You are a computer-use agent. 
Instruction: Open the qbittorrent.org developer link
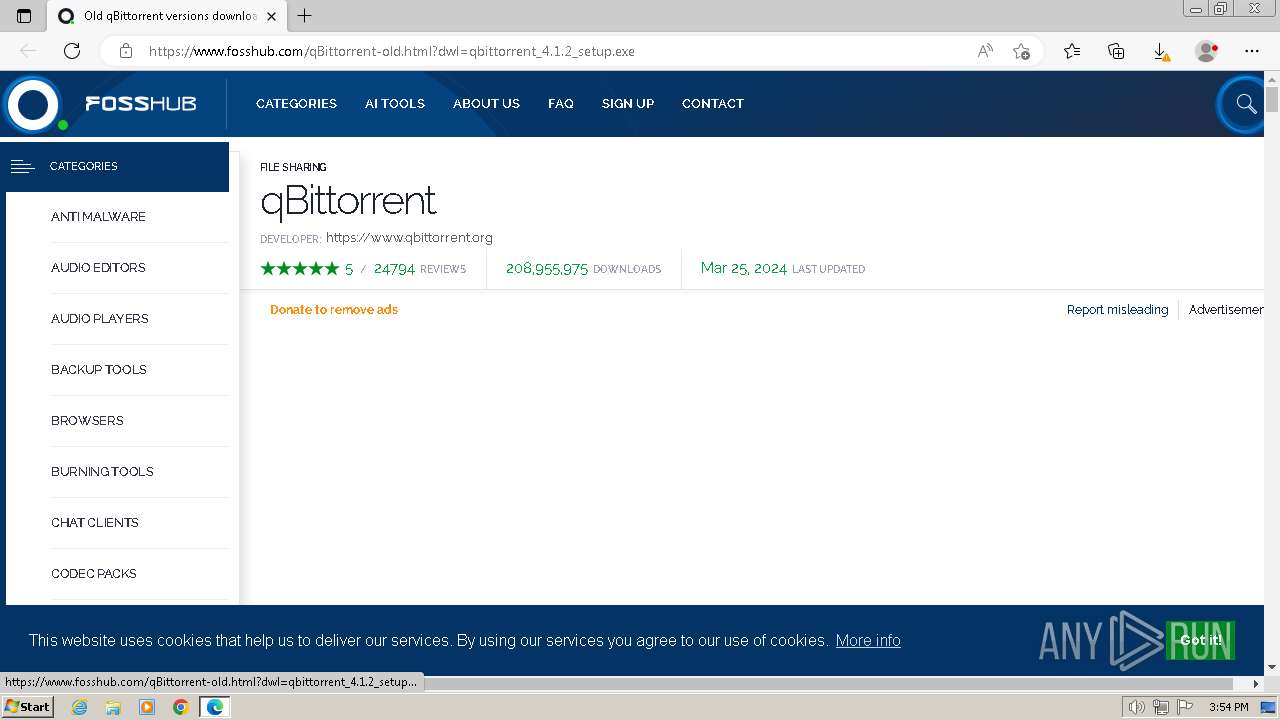click(409, 238)
